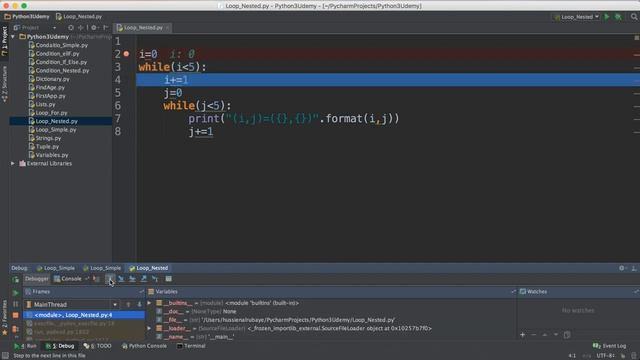Move watch down with arrow icon
The width and height of the screenshot is (640, 360).
tap(556, 335)
